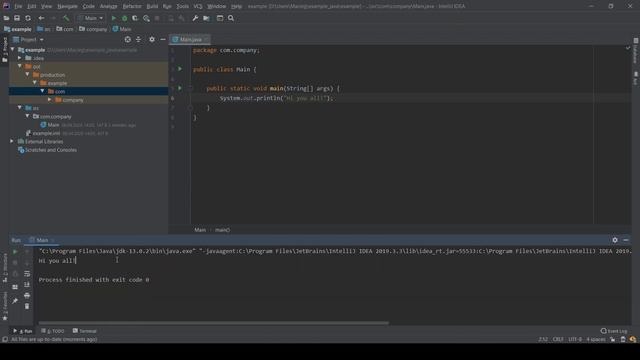Screen dimensions: 640x360
Task: Click the Profiler run icon in toolbar
Action: tap(146, 18)
